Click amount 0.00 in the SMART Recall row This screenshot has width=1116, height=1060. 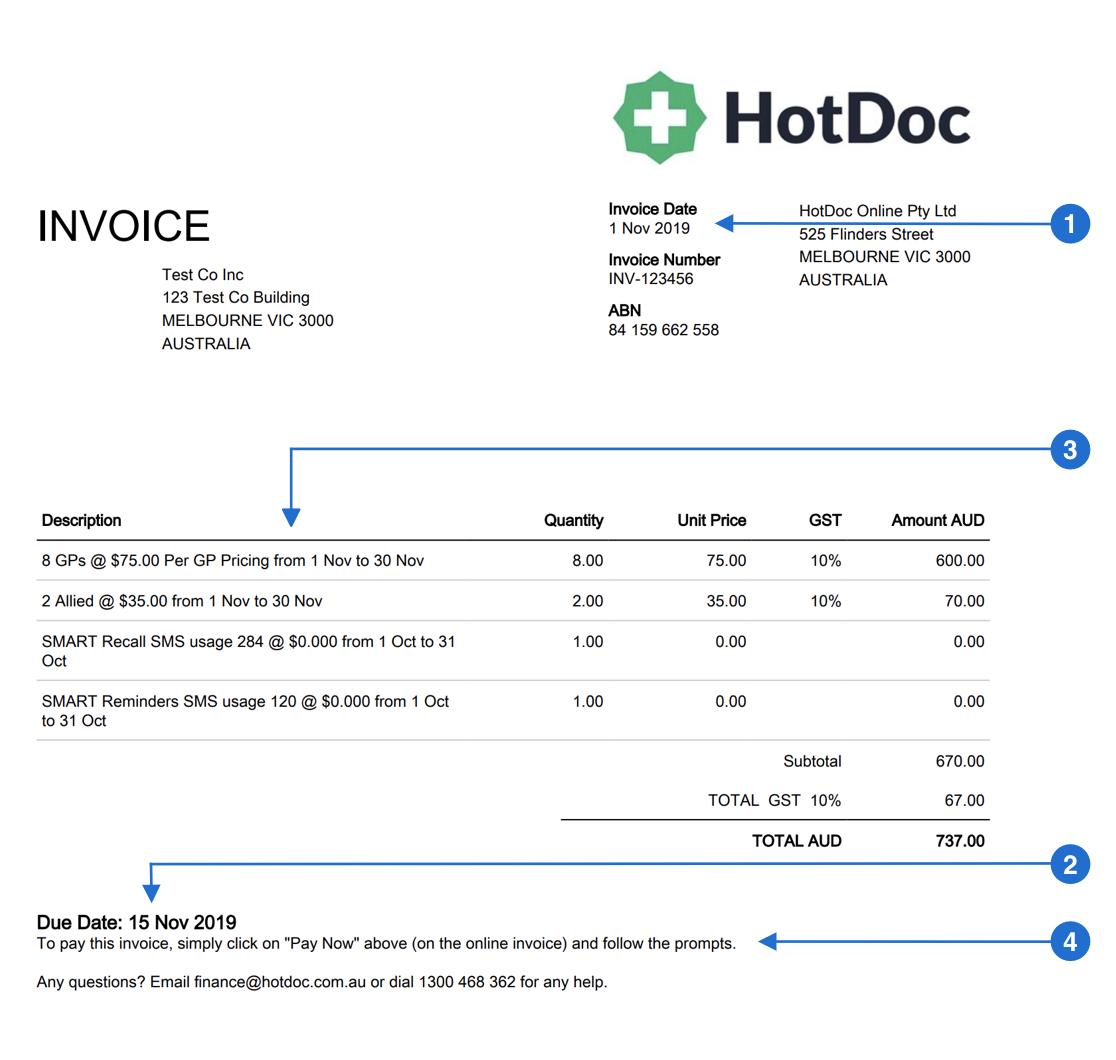tap(969, 642)
